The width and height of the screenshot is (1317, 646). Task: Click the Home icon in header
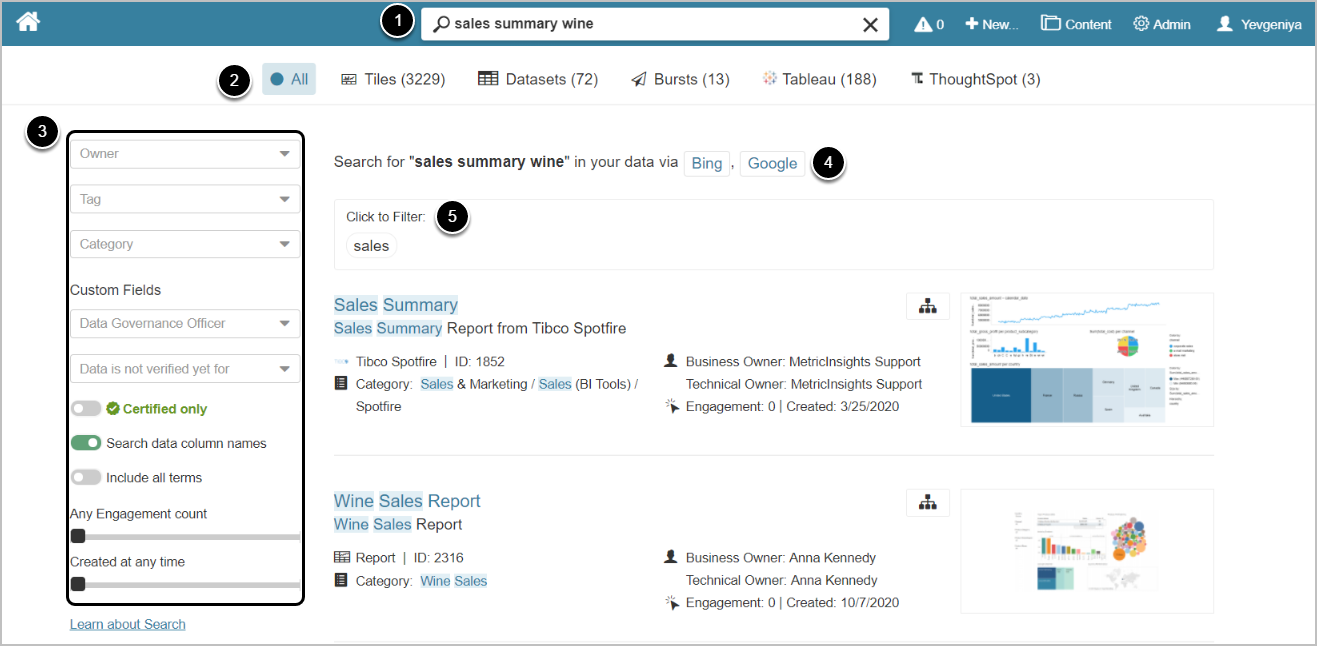tap(28, 22)
